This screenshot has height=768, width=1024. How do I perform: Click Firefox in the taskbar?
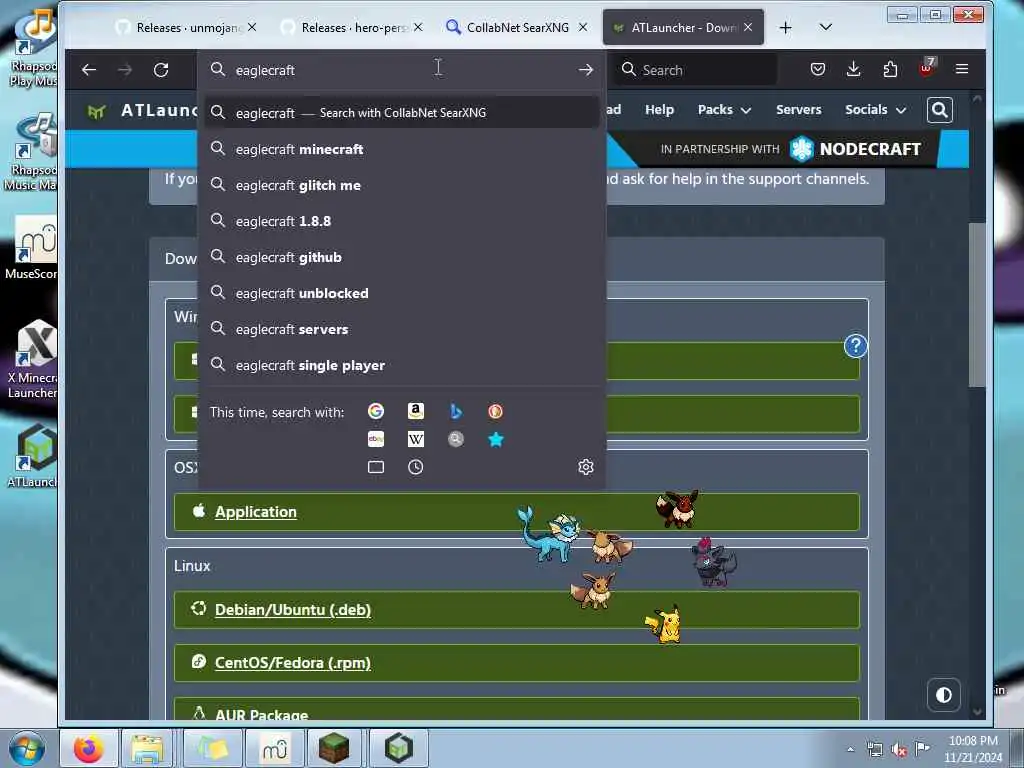click(x=88, y=748)
